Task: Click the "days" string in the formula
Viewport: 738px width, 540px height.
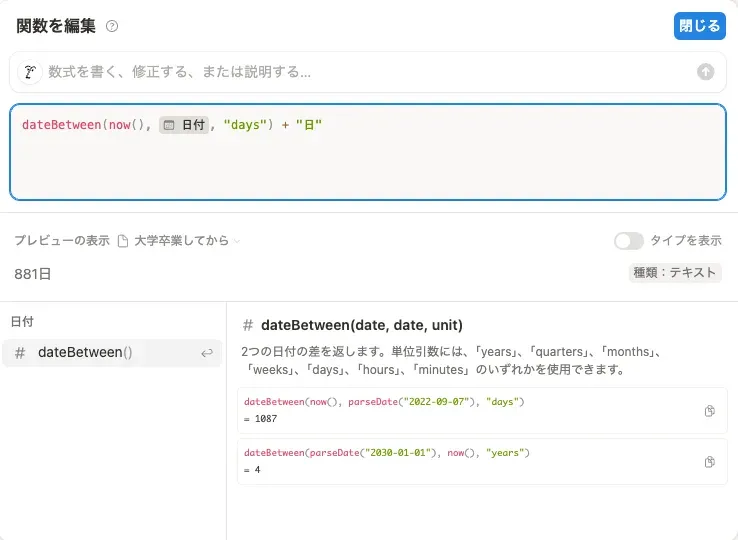Action: click(245, 125)
